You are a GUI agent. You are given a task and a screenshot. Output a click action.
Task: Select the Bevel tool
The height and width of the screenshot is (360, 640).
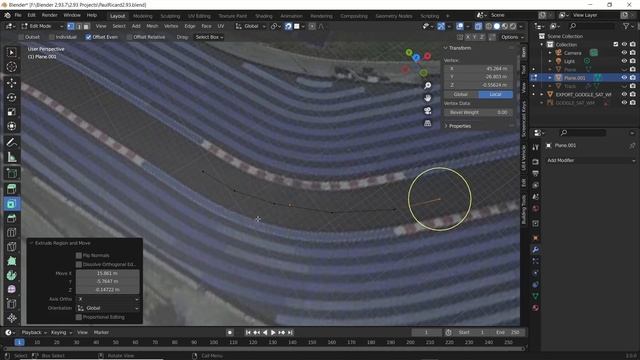point(11,218)
